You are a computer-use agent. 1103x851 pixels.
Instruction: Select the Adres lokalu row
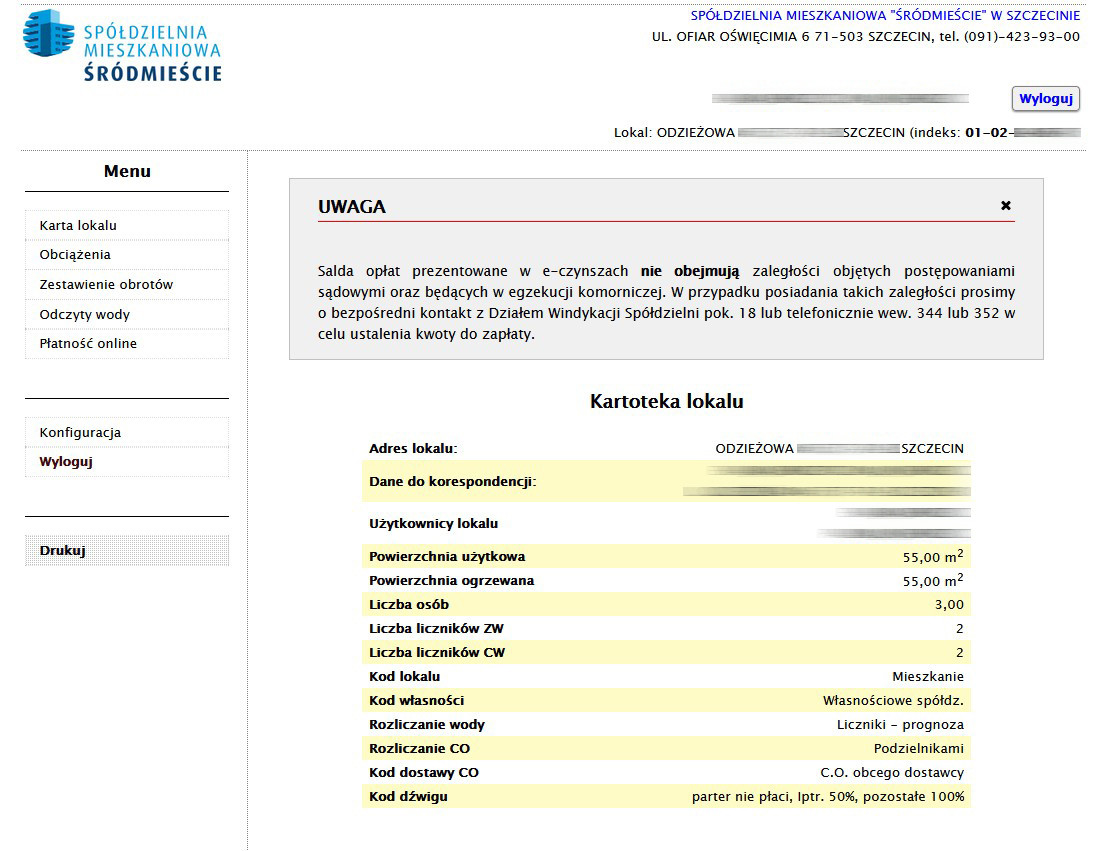coord(666,449)
